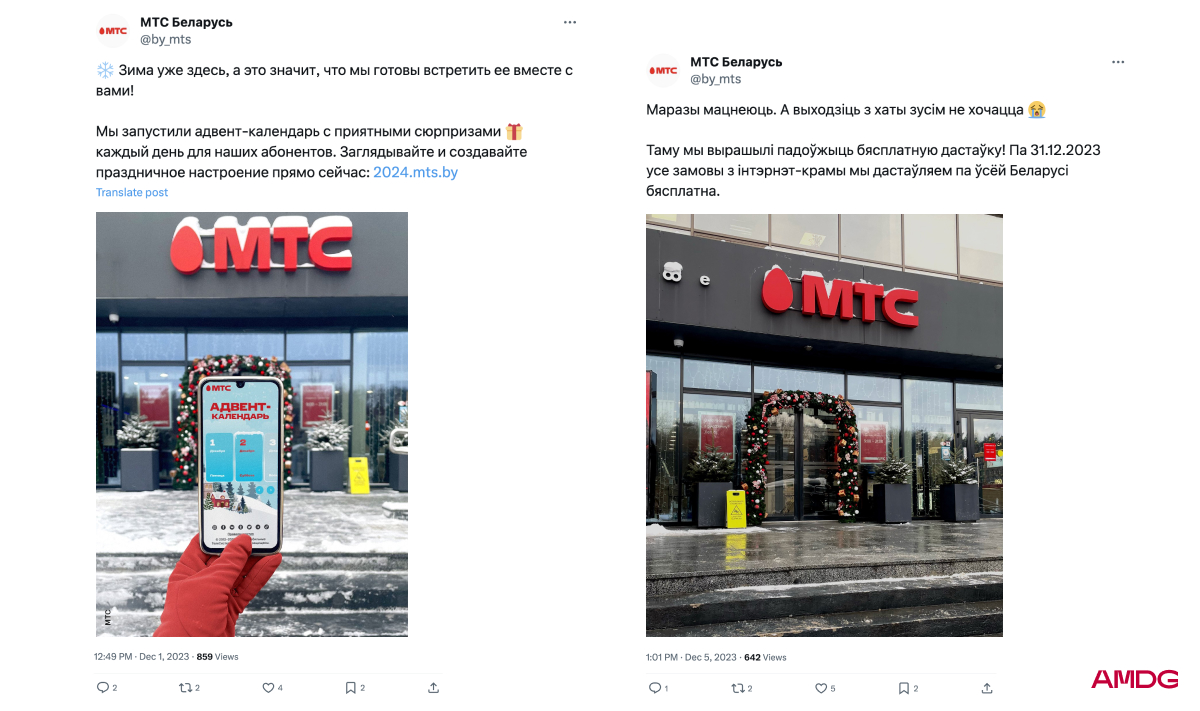This screenshot has width=1200, height=711.
Task: Click @by_mts handle on left post
Action: (x=165, y=39)
